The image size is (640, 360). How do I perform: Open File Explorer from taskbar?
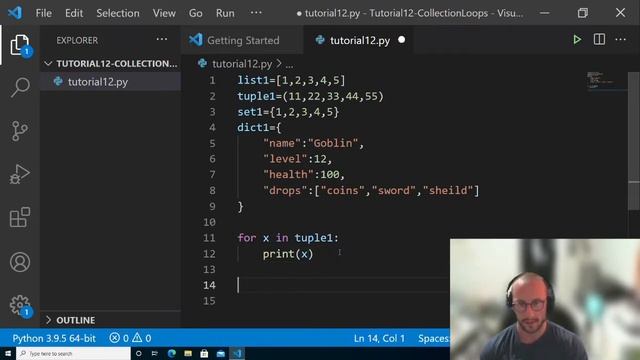[188, 353]
